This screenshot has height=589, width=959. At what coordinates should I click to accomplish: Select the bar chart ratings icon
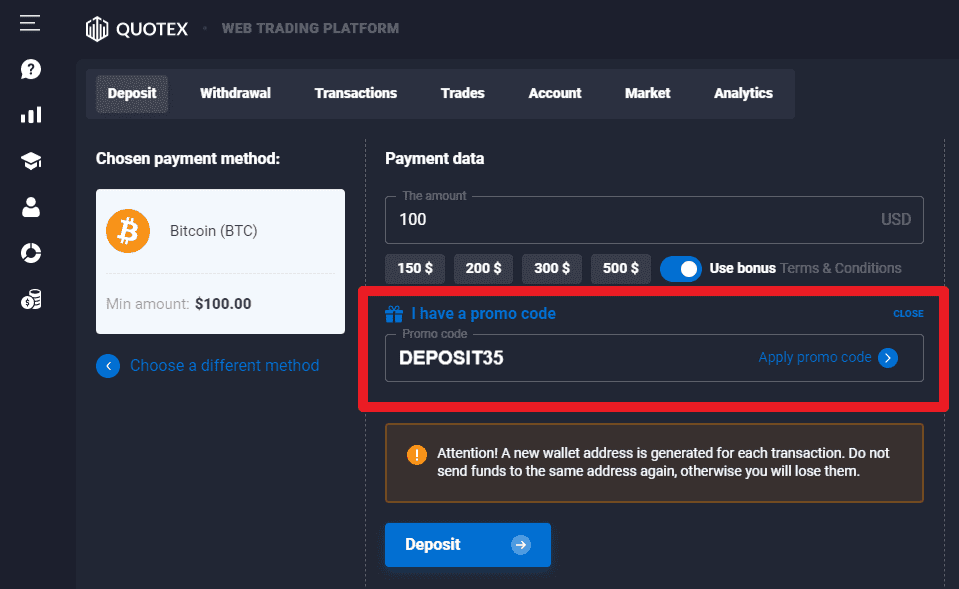tap(29, 115)
